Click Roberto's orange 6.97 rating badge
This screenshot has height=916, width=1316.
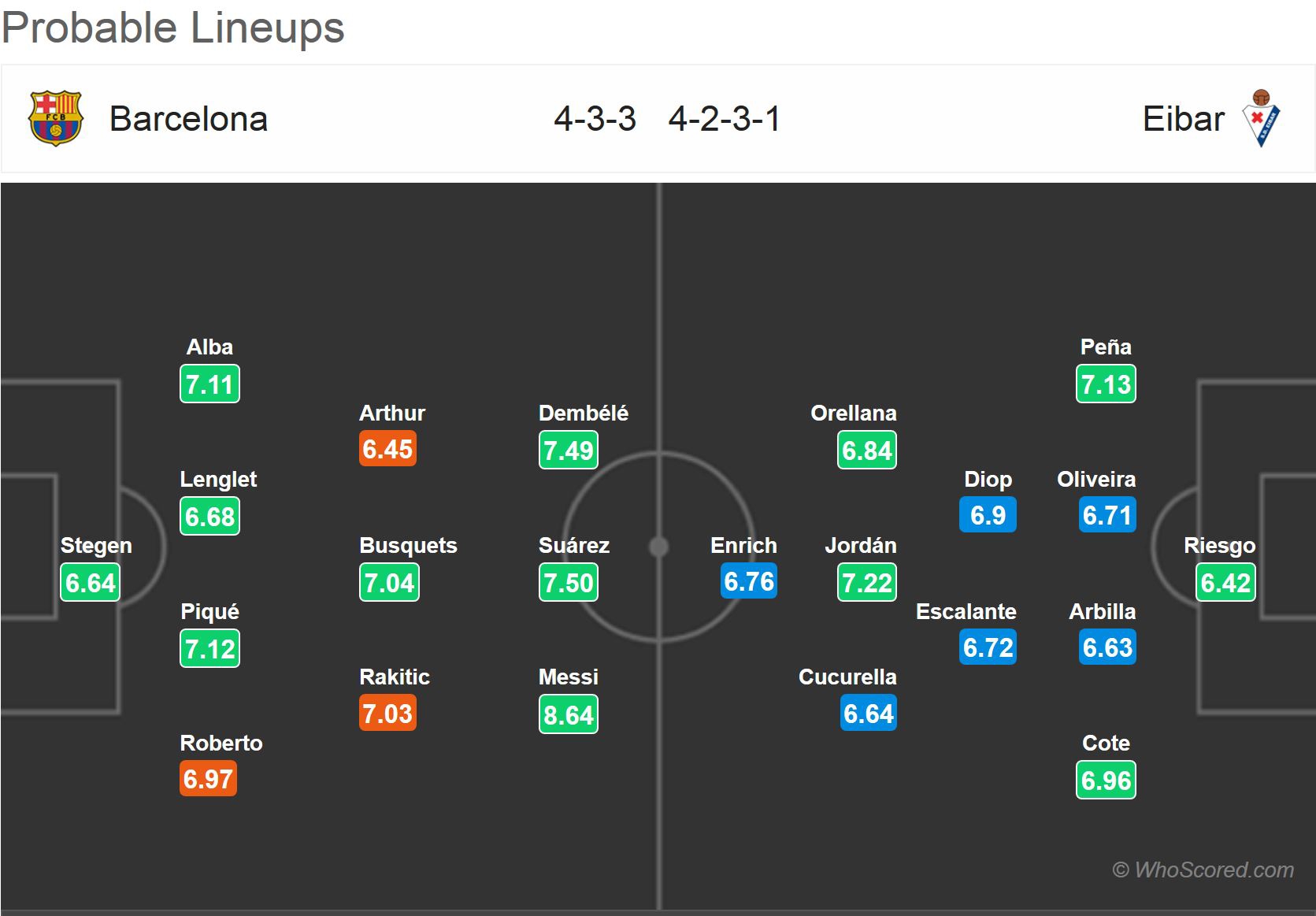coord(208,779)
